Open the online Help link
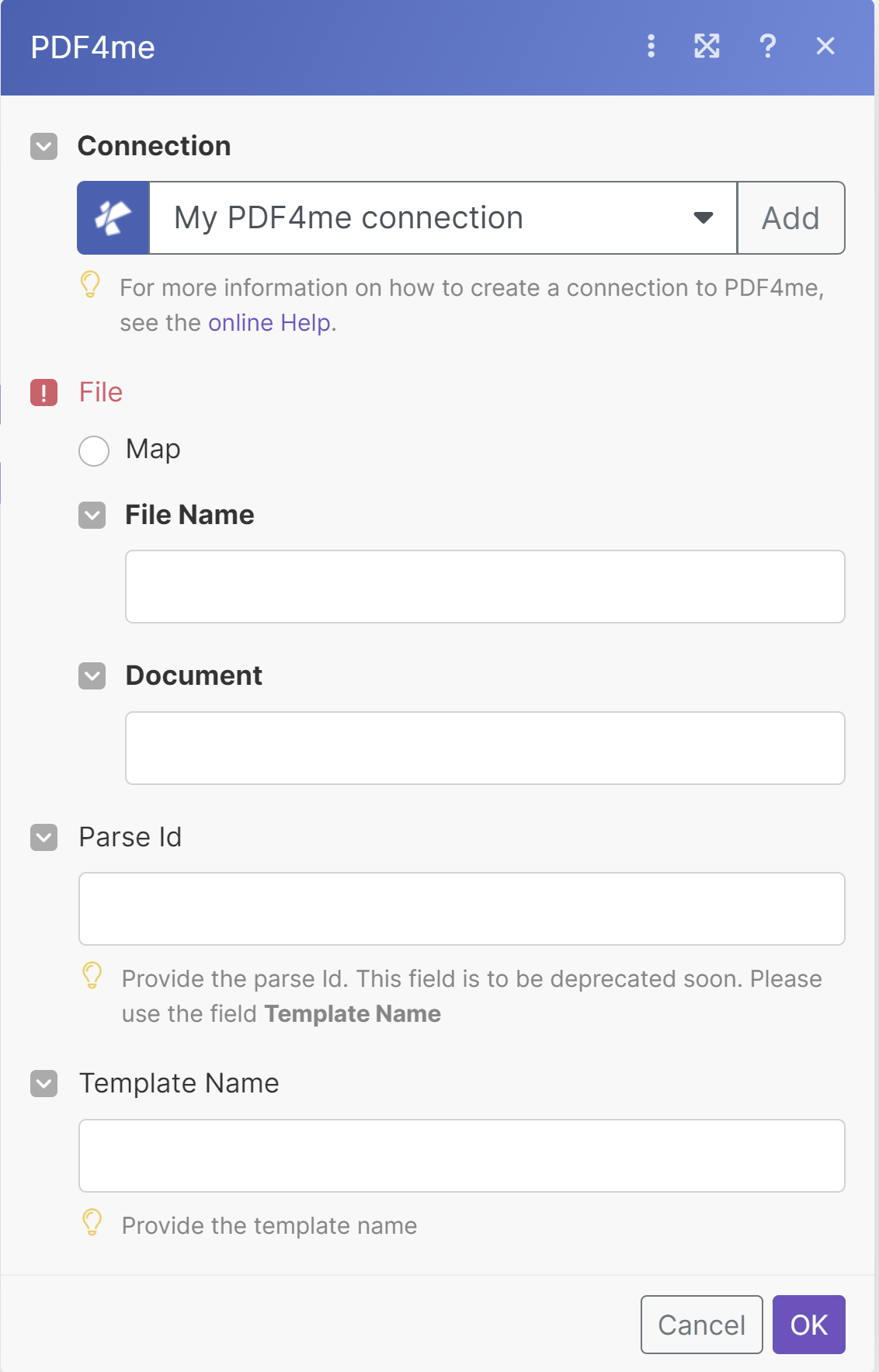The width and height of the screenshot is (879, 1372). pyautogui.click(x=269, y=323)
